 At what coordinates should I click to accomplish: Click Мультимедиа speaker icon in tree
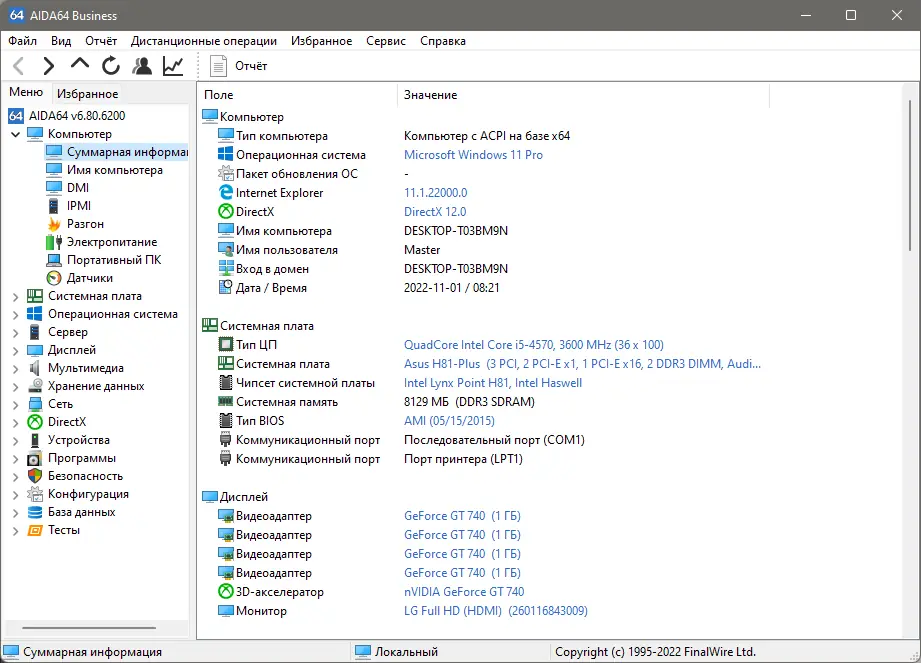click(x=35, y=368)
